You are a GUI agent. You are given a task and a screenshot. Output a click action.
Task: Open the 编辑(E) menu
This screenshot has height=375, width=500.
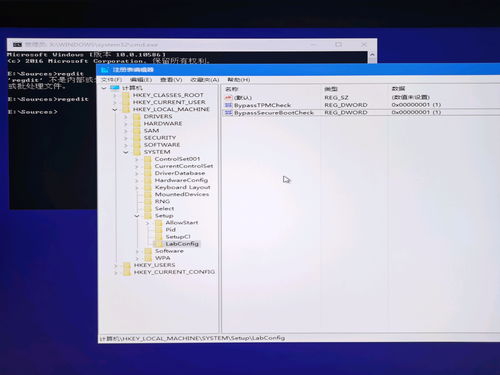click(x=141, y=80)
